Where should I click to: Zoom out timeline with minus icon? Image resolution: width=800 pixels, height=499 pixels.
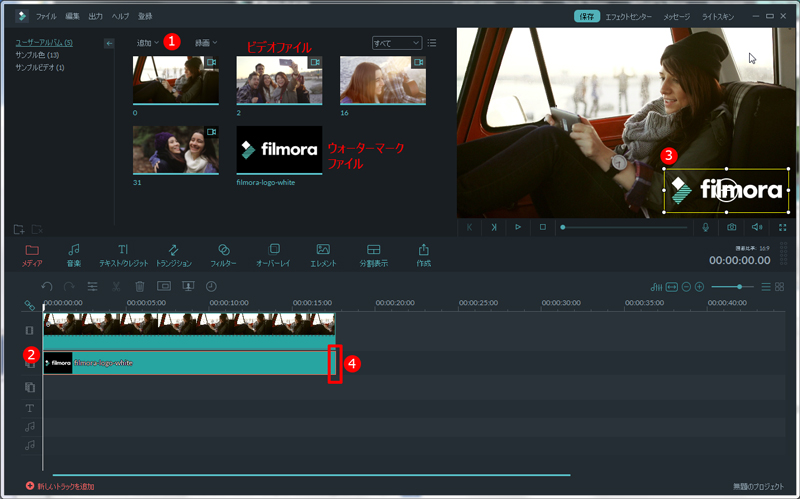click(686, 287)
